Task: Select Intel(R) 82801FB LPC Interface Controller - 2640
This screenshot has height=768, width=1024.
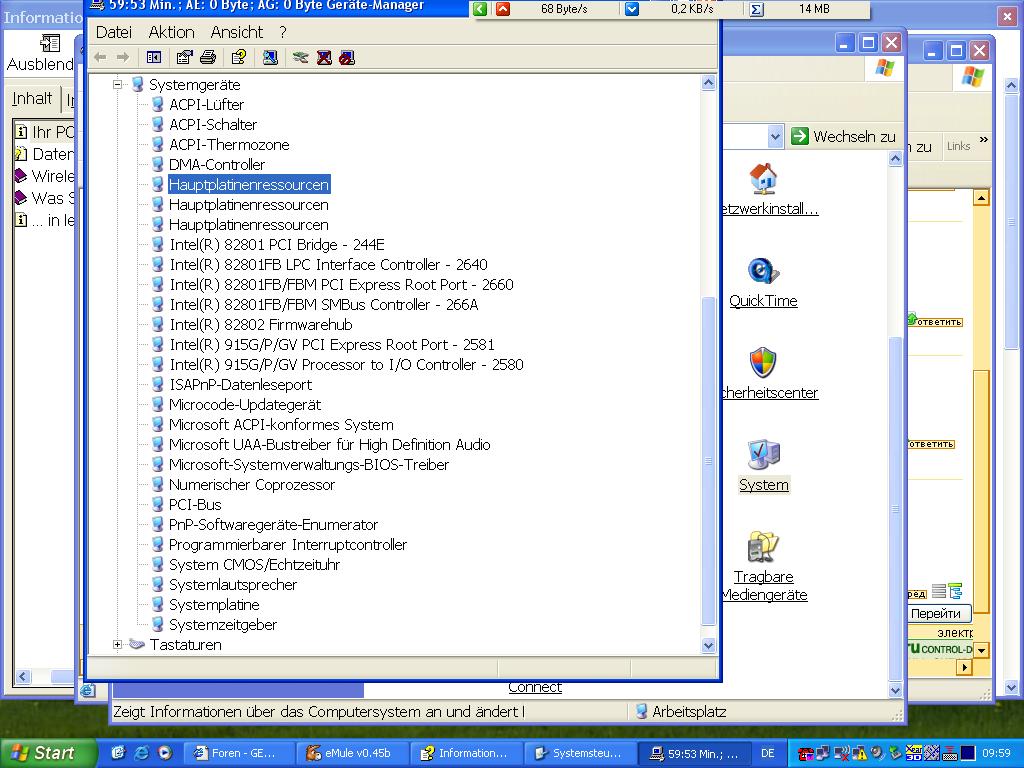Action: click(328, 264)
